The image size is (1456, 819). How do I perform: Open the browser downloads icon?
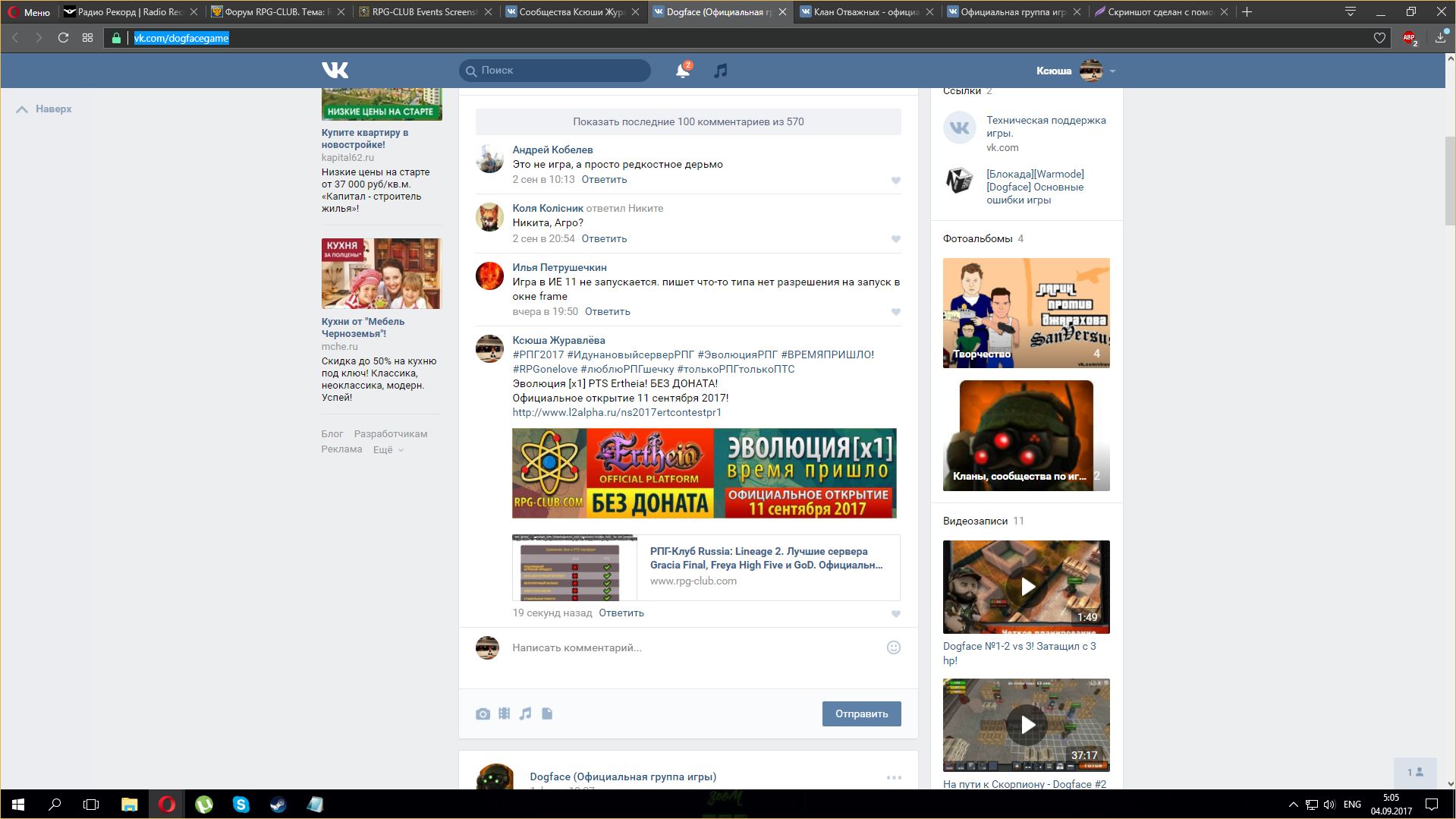click(1441, 38)
